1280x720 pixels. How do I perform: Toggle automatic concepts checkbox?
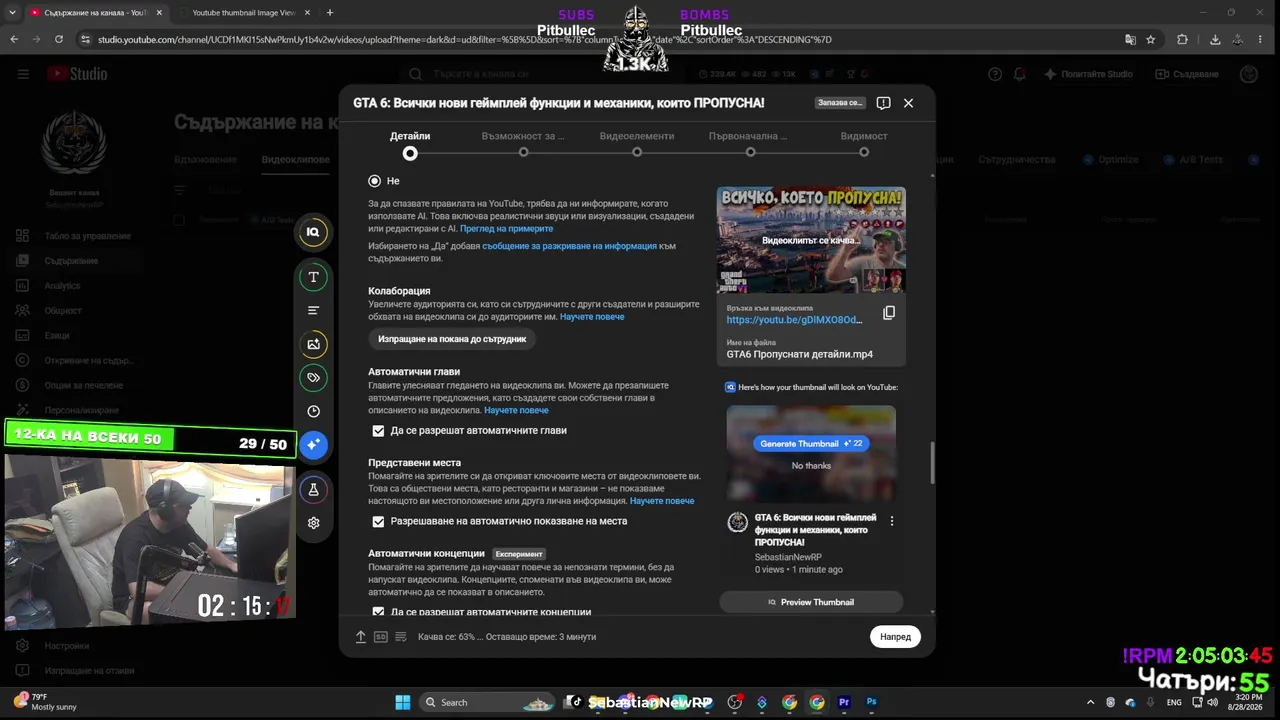[378, 612]
